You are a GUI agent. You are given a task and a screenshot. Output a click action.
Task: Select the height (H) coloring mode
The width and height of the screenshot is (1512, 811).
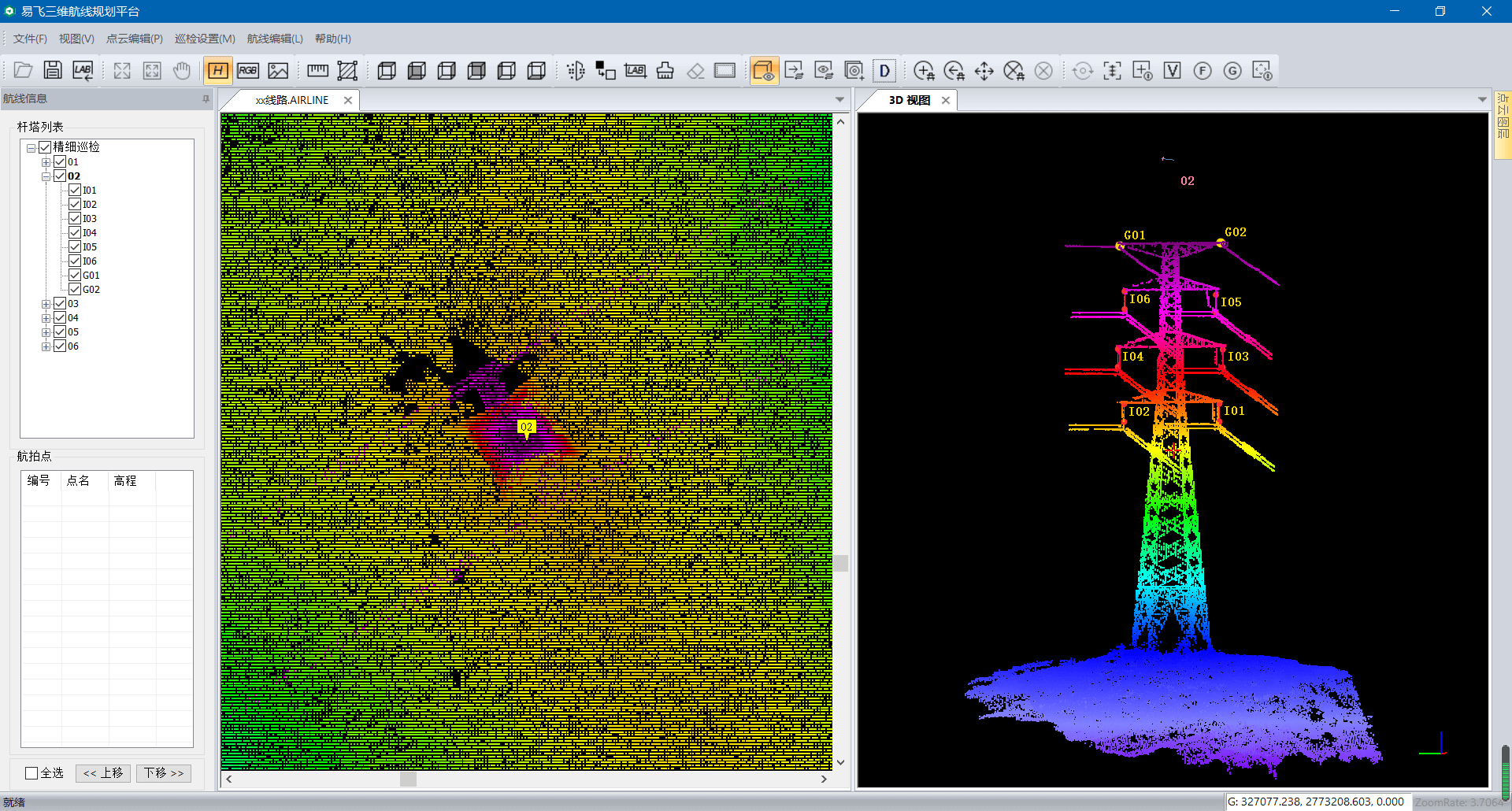point(218,70)
